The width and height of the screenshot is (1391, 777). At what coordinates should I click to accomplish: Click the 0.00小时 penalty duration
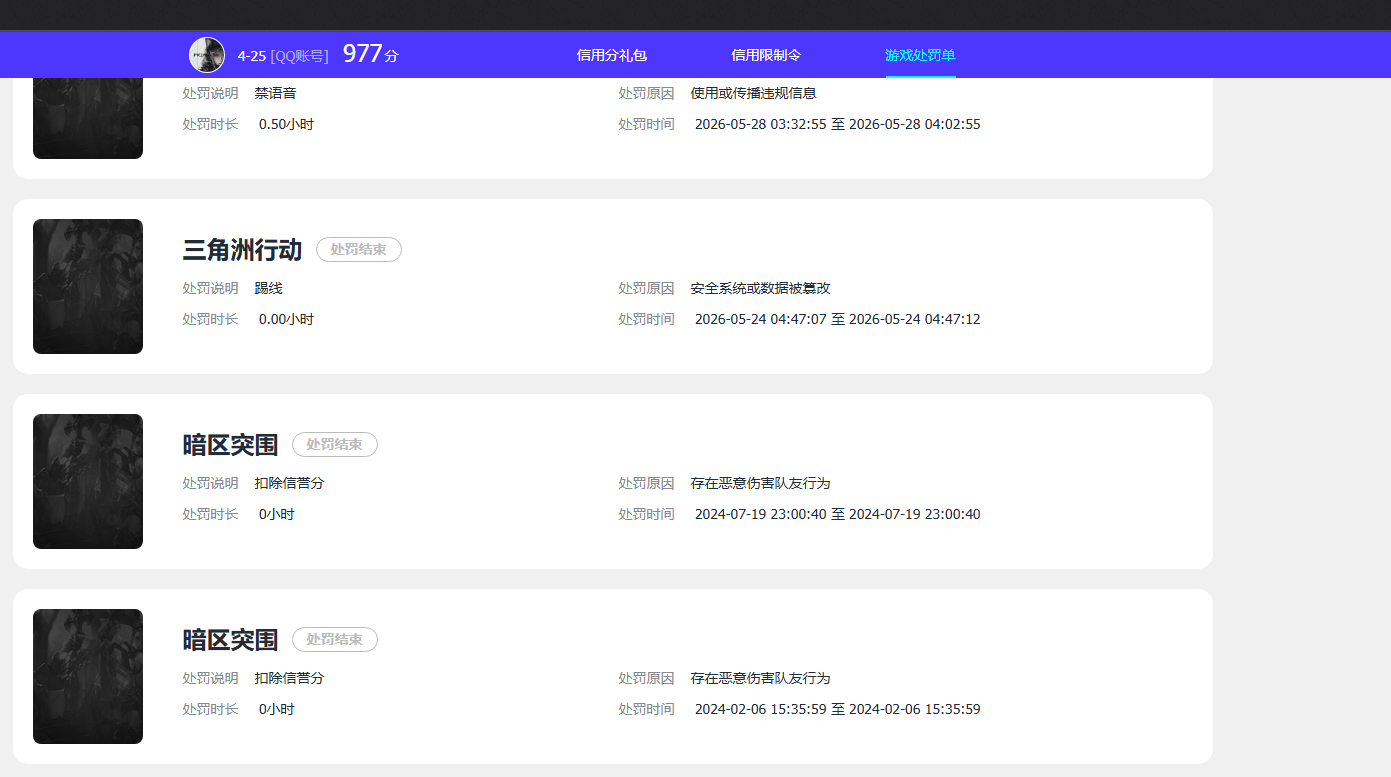[x=286, y=319]
